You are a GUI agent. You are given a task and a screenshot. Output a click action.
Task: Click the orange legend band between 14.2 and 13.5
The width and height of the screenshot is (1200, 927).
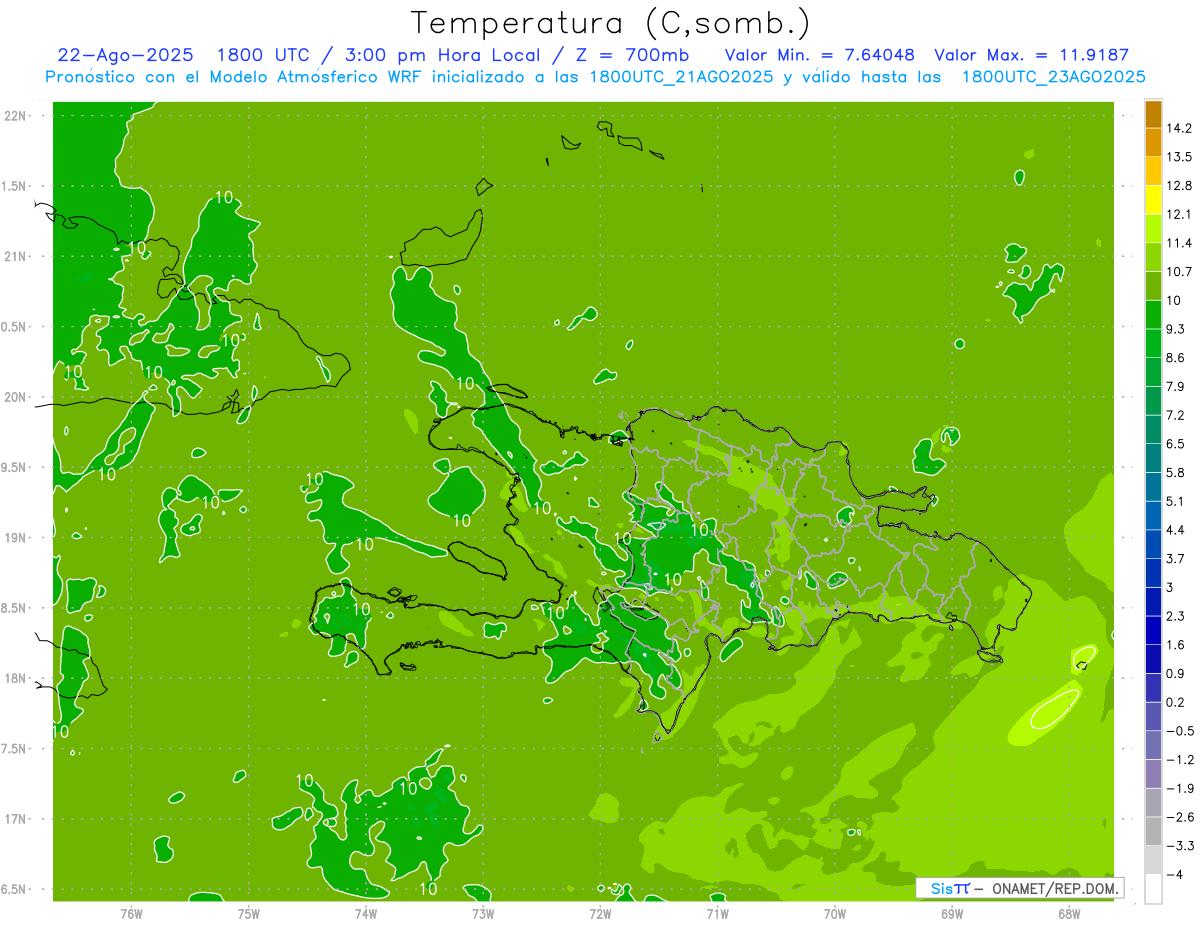1153,142
